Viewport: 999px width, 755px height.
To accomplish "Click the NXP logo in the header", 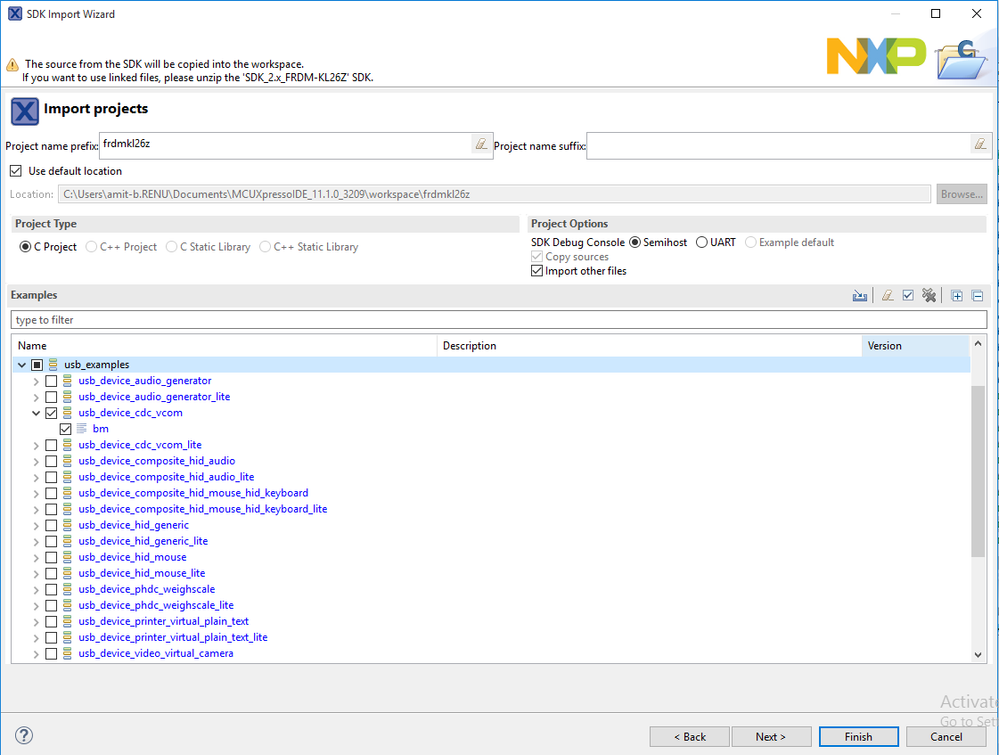I will tap(876, 56).
